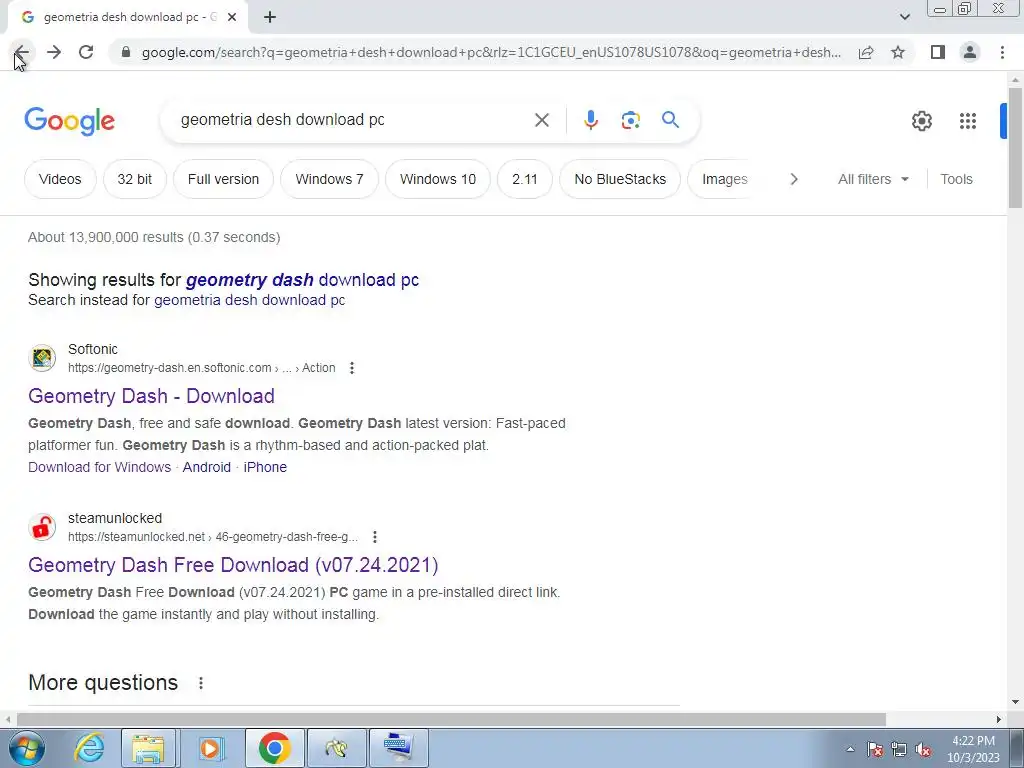Image resolution: width=1024 pixels, height=768 pixels.
Task: Apply the Full version filter chip
Action: 223,179
